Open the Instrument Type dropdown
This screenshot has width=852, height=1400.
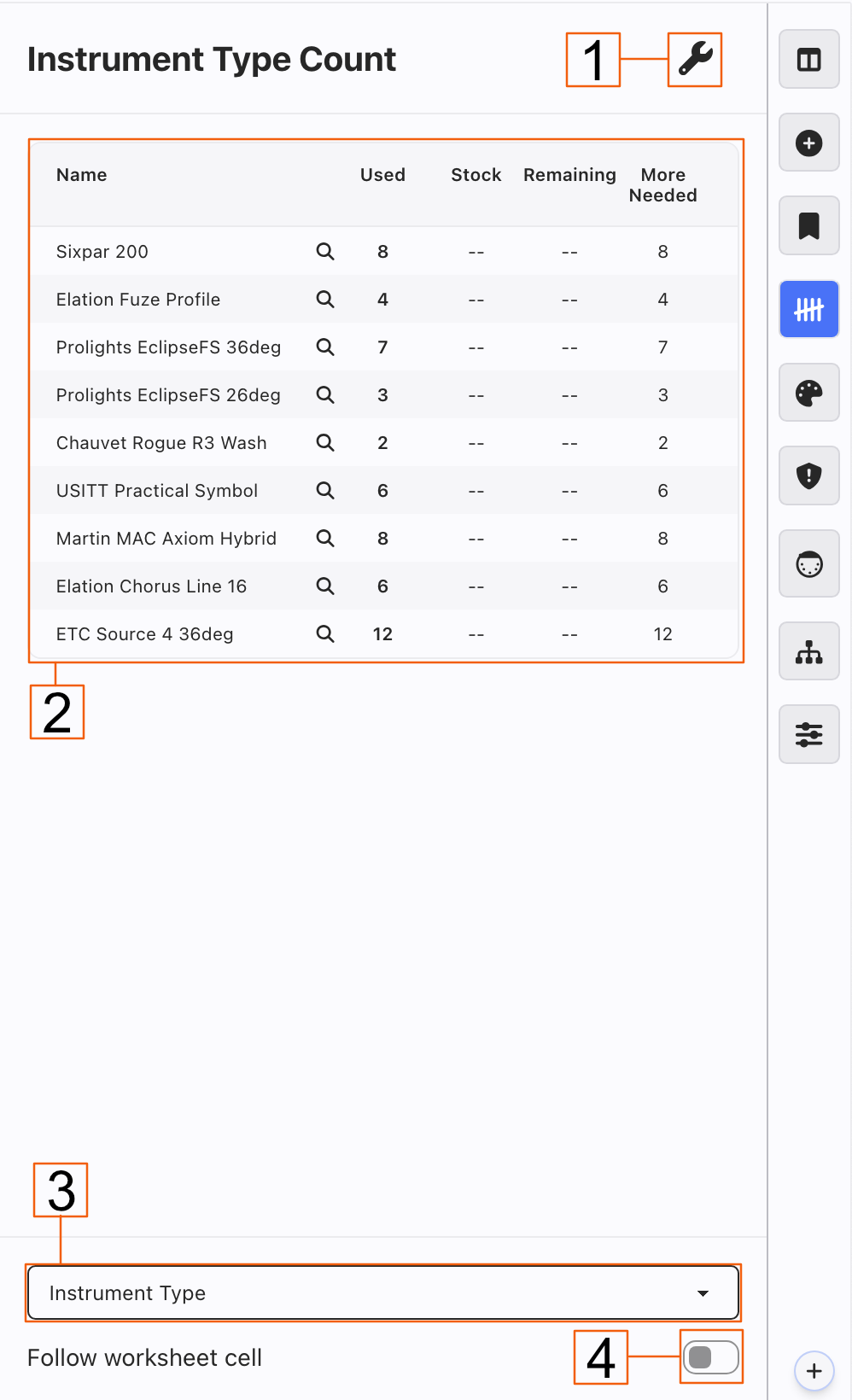point(382,1293)
